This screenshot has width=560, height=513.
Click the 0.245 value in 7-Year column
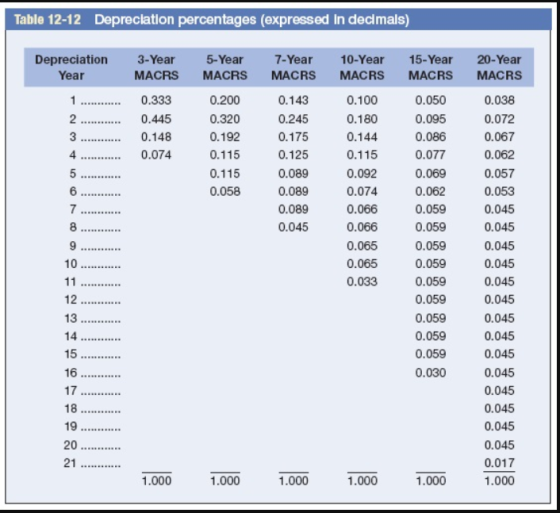pyautogui.click(x=293, y=119)
